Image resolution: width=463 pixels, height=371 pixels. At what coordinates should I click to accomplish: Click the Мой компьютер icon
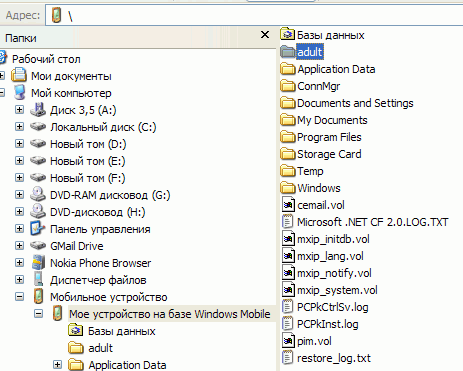(x=20, y=92)
